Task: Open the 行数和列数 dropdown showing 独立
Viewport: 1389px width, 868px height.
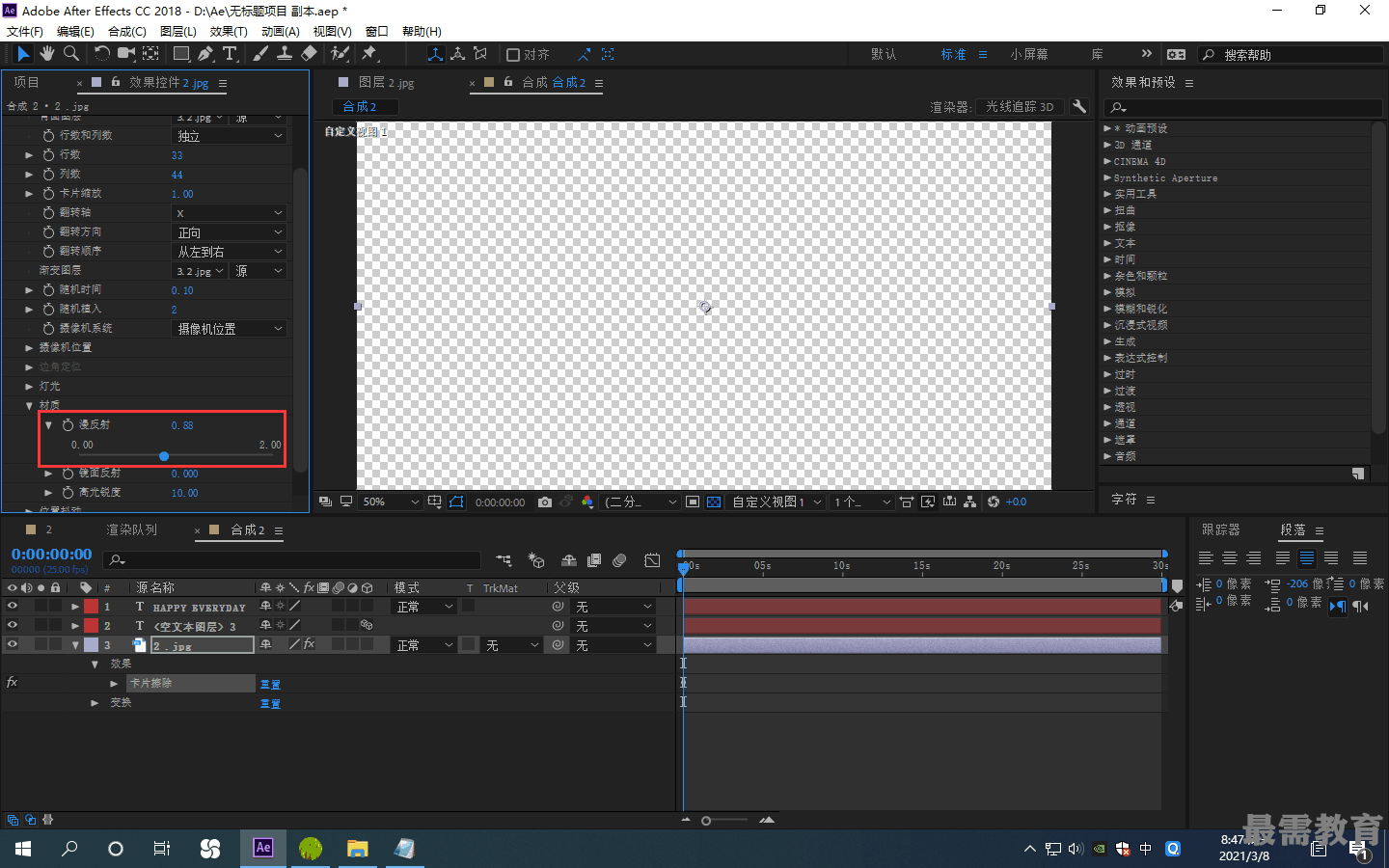Action: (x=230, y=136)
